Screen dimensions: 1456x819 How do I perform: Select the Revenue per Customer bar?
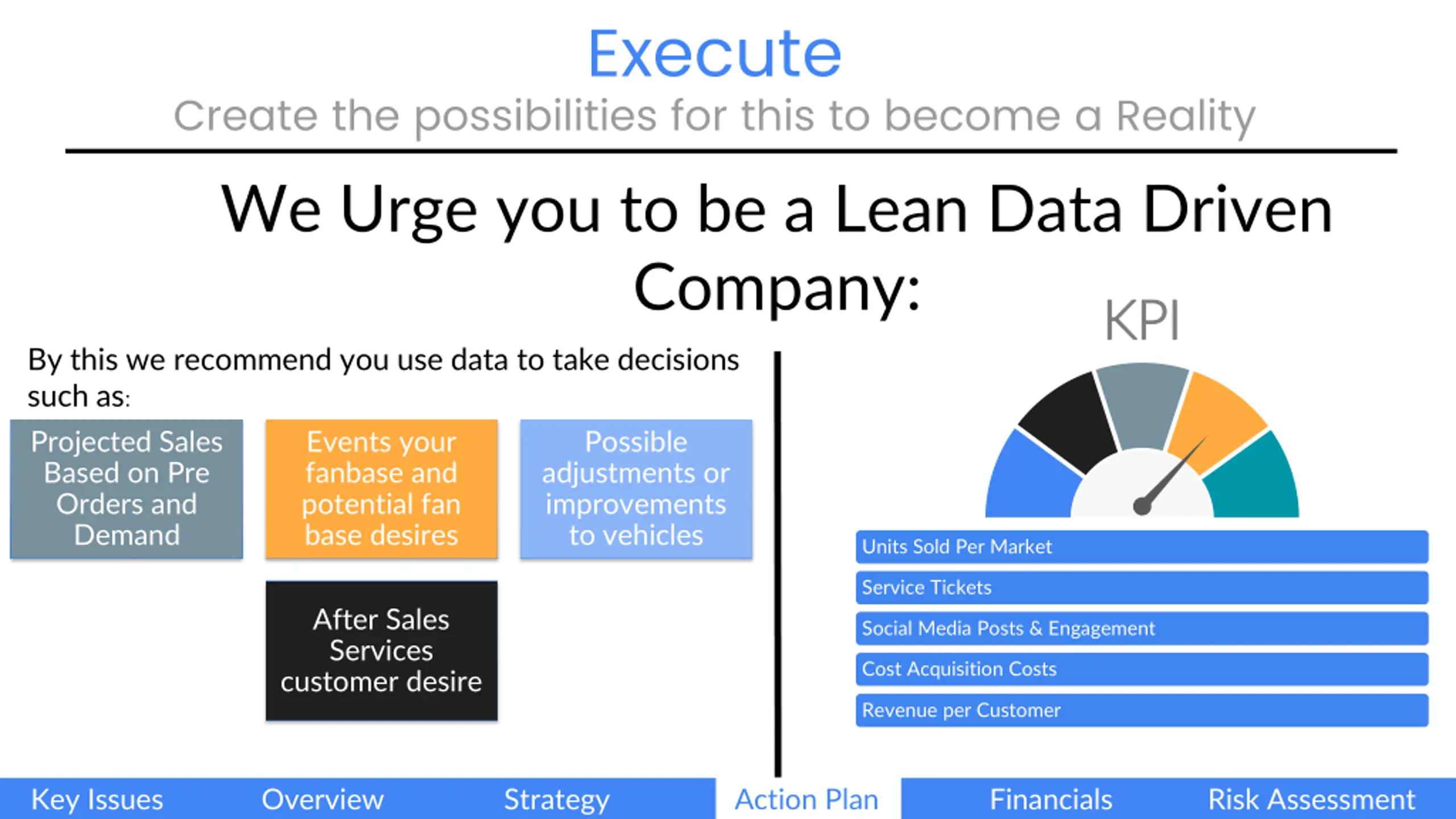1142,710
